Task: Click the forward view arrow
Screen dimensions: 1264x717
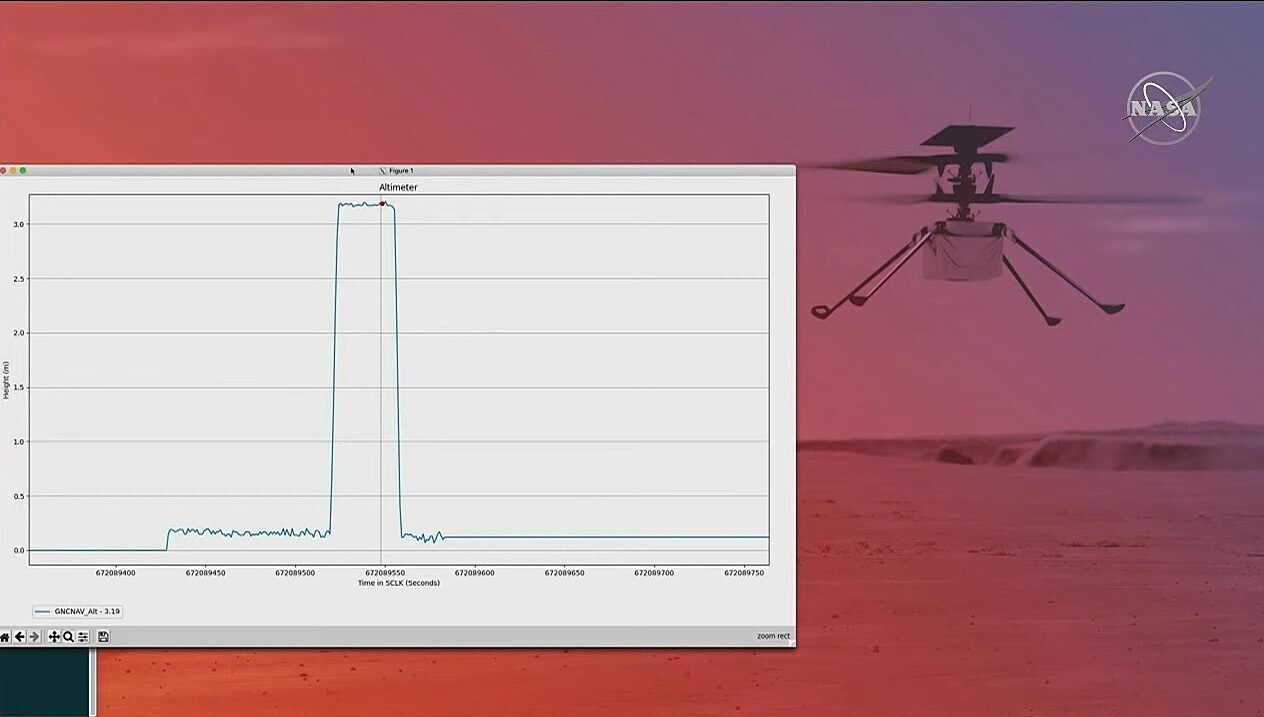Action: [x=34, y=637]
